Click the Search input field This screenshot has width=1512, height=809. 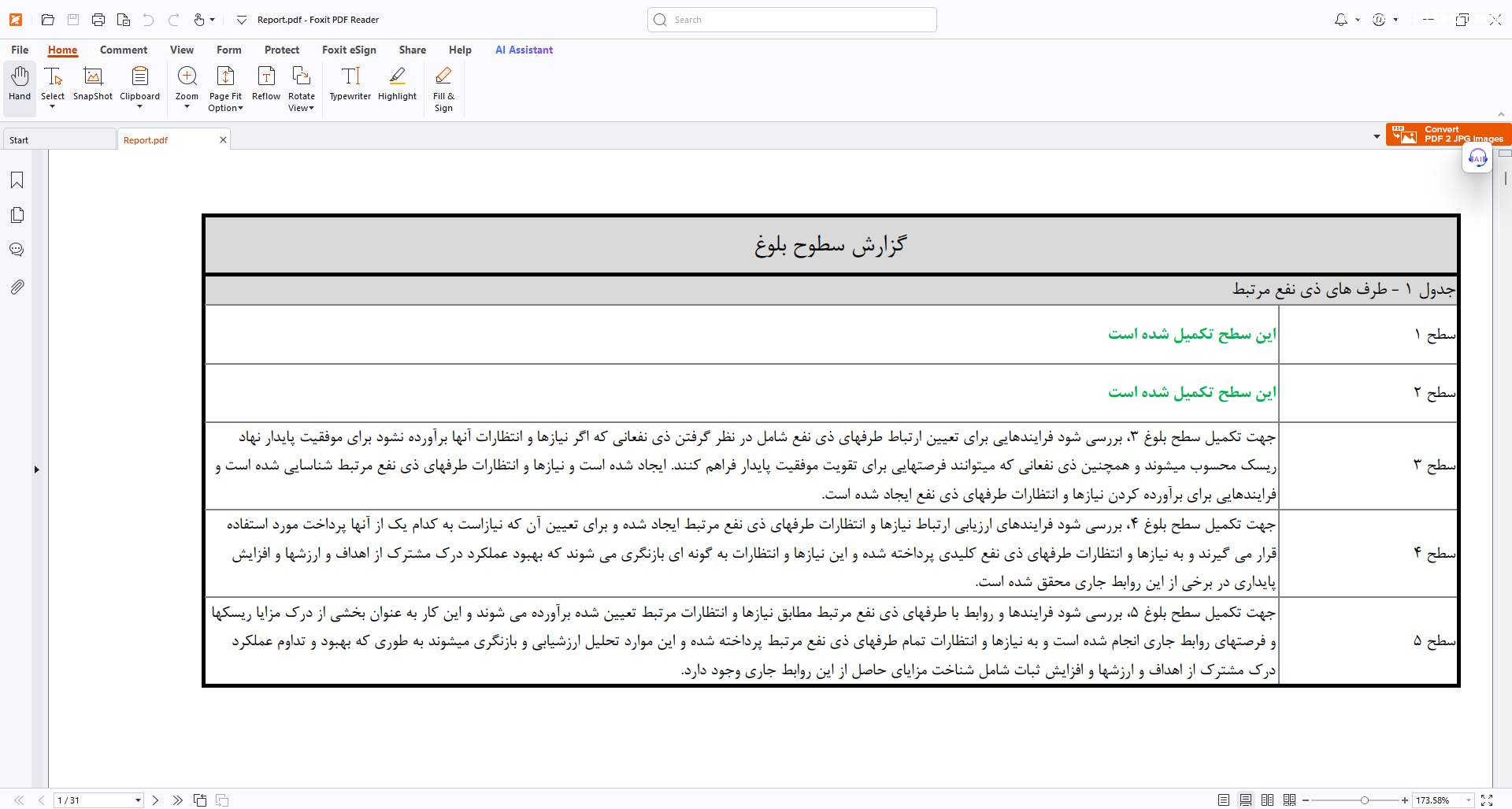[792, 20]
